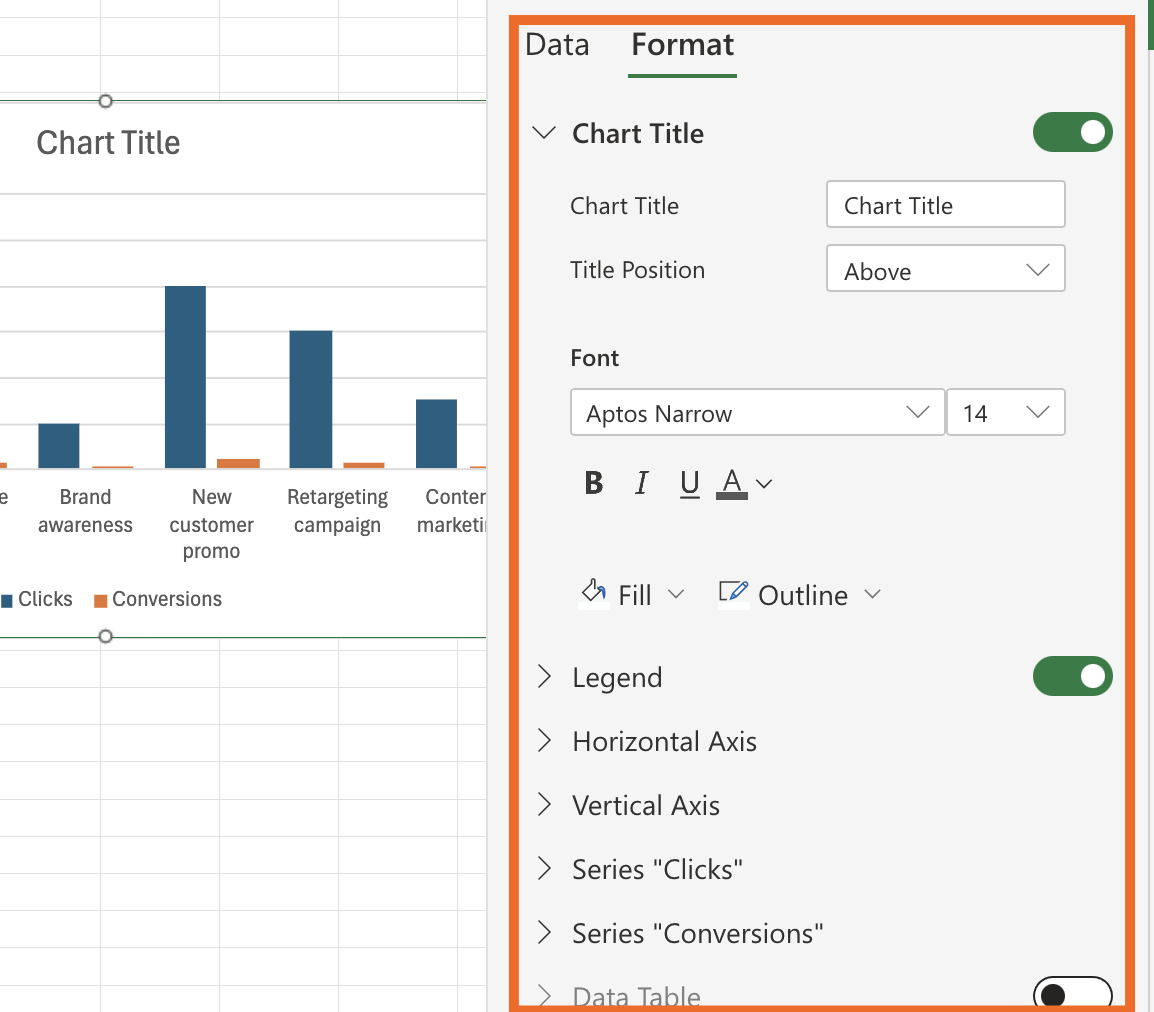Disable the Legend toggle switch
Screen dimensions: 1154x1012
(x=1072, y=677)
